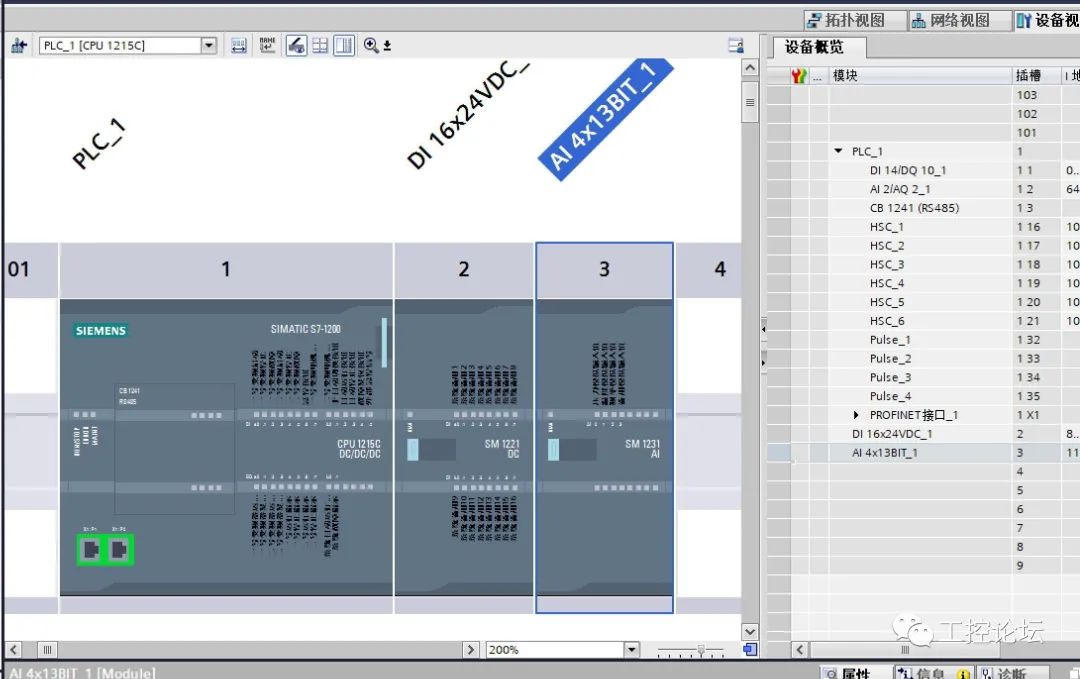
Task: Toggle the grid layout view icon
Action: (x=320, y=45)
